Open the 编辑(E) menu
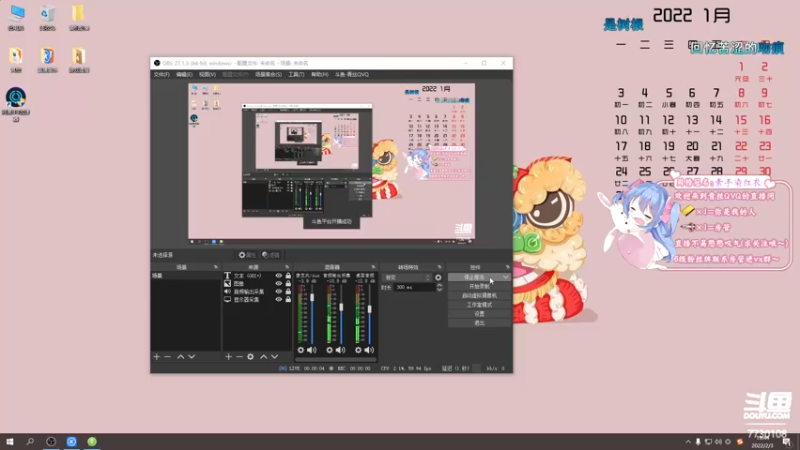The height and width of the screenshot is (450, 800). pyautogui.click(x=184, y=74)
